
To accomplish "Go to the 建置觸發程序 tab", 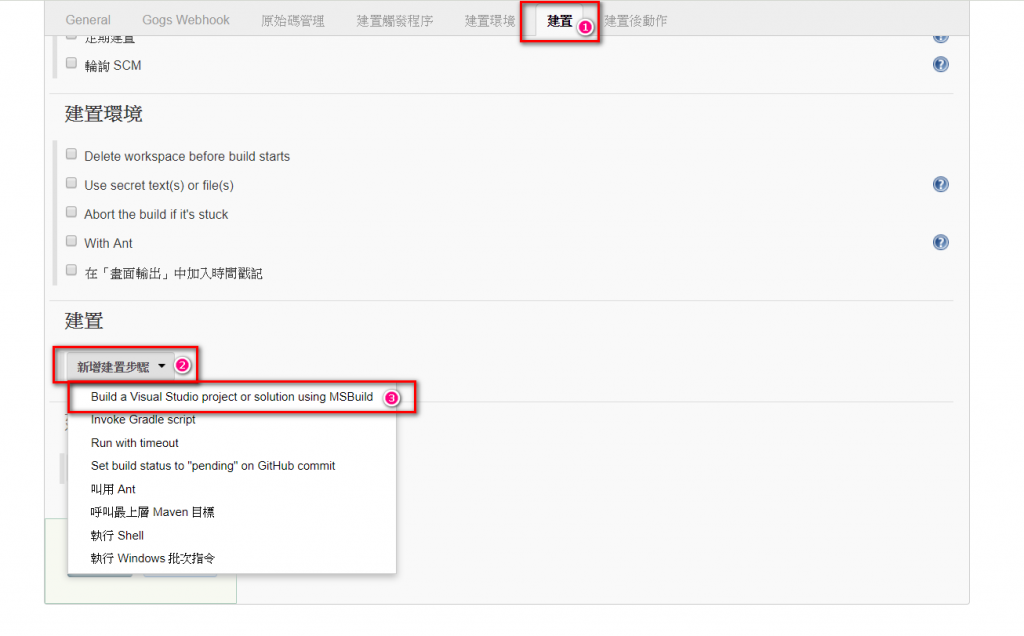I will click(x=394, y=21).
